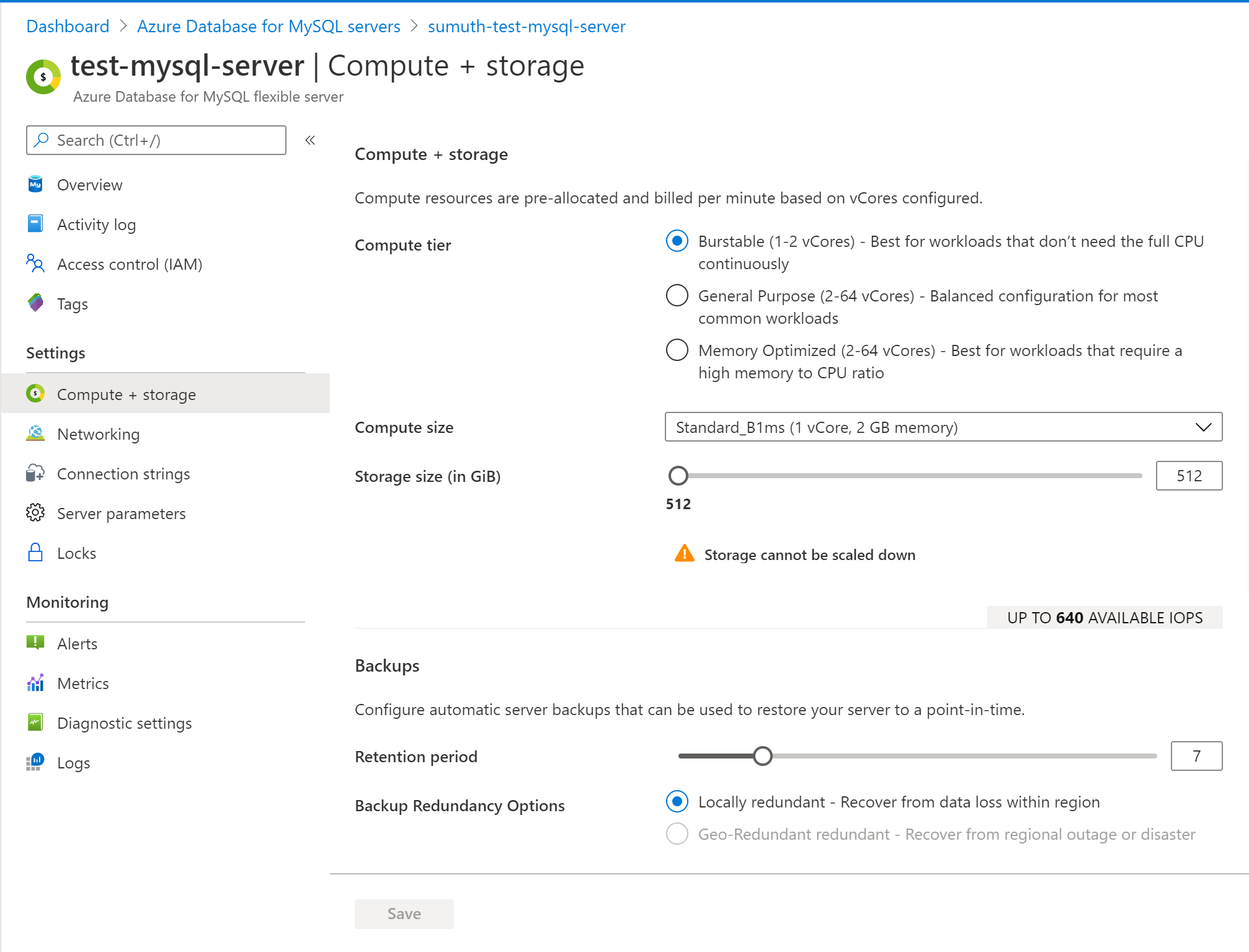
Task: Click the Activity log icon
Action: (x=35, y=224)
